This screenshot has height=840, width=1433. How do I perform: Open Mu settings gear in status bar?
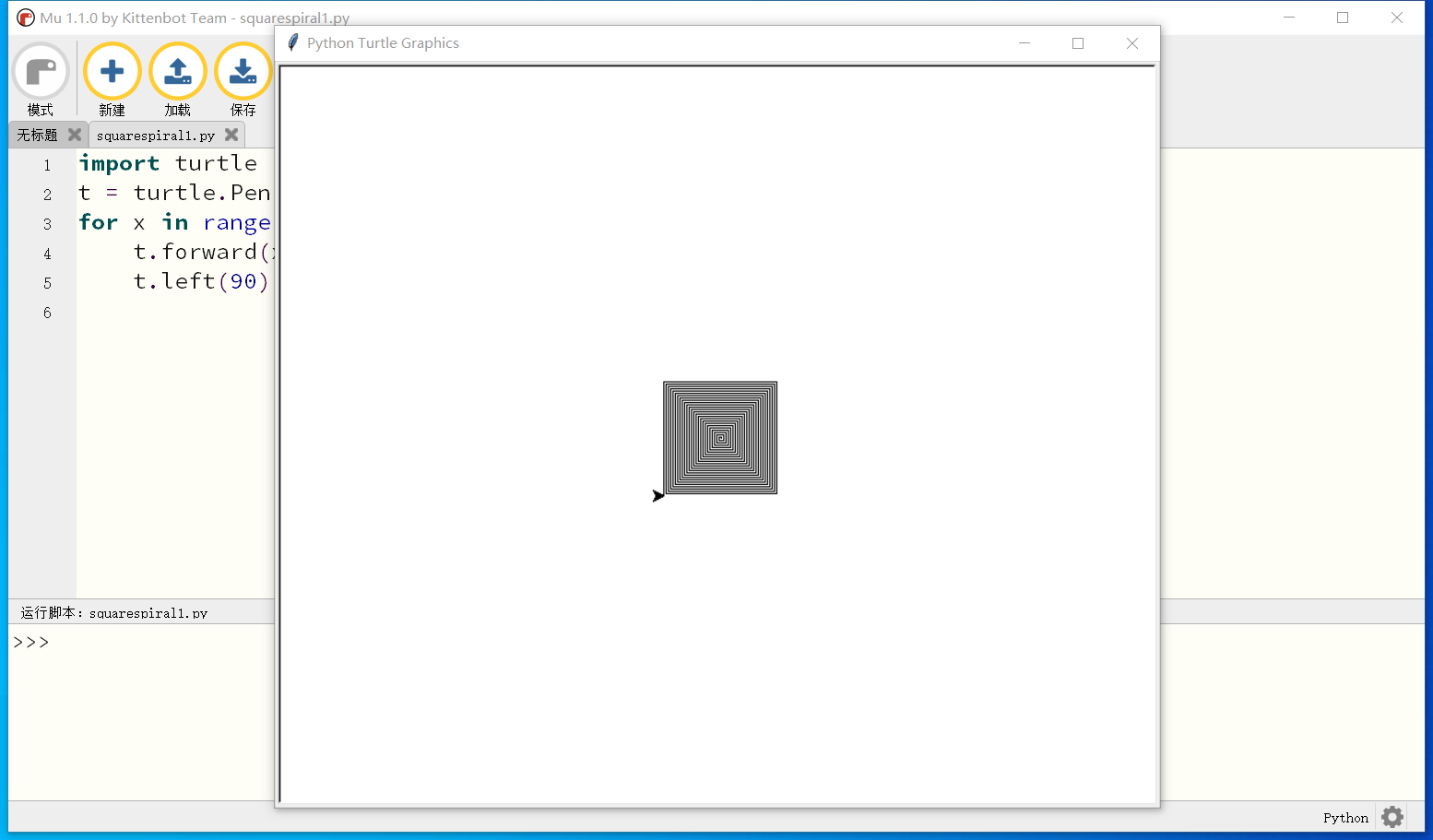click(x=1392, y=817)
